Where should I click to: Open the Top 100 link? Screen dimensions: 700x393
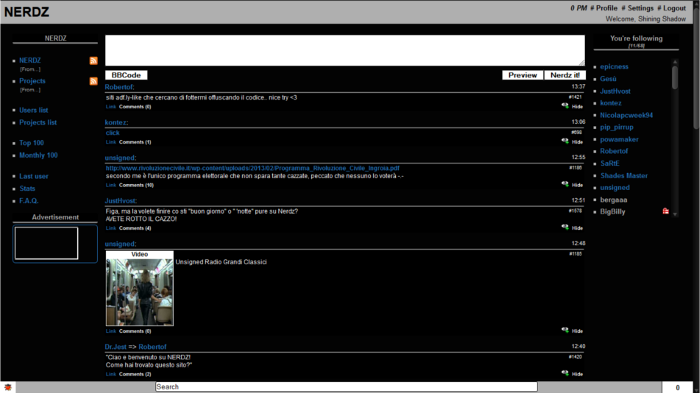click(x=31, y=143)
